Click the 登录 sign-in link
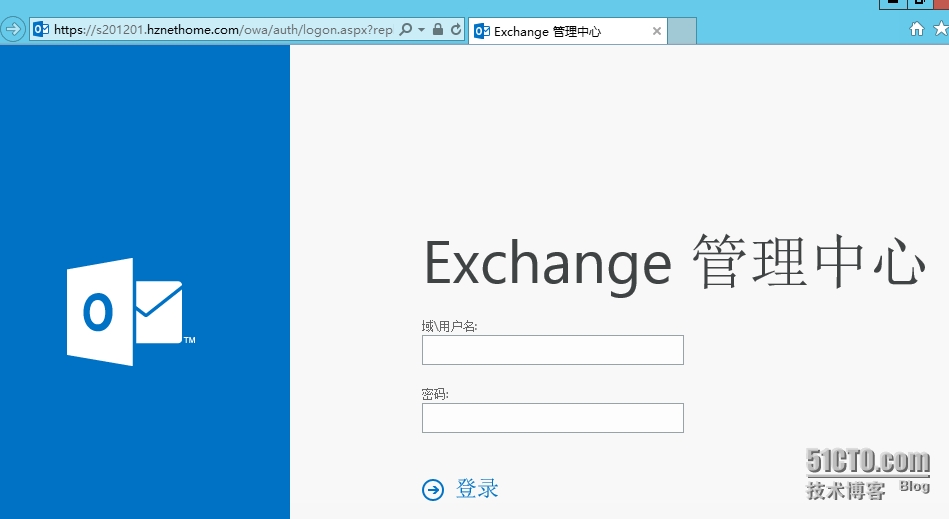The width and height of the screenshot is (949, 519). (477, 489)
